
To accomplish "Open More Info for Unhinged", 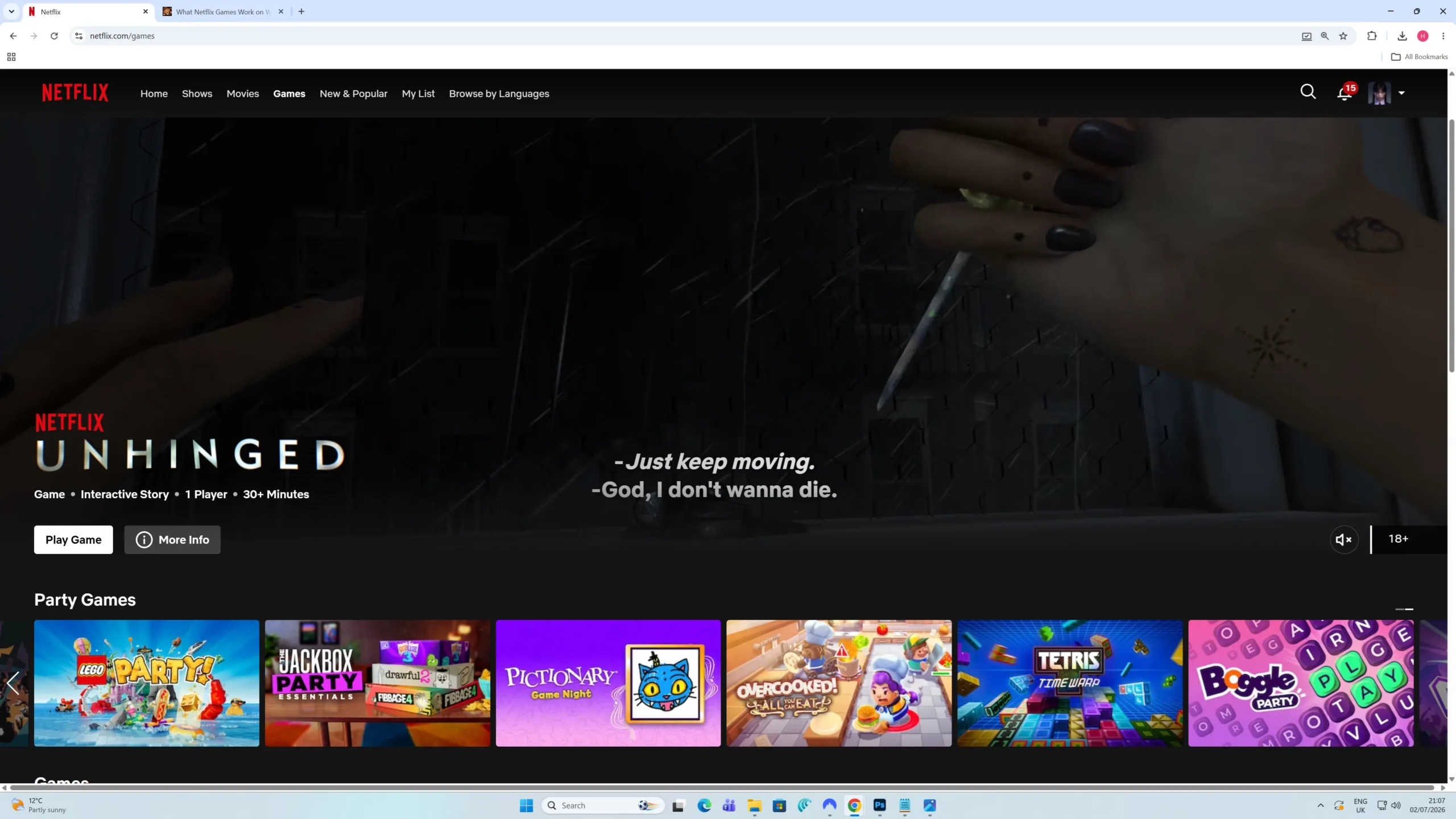I will [172, 539].
